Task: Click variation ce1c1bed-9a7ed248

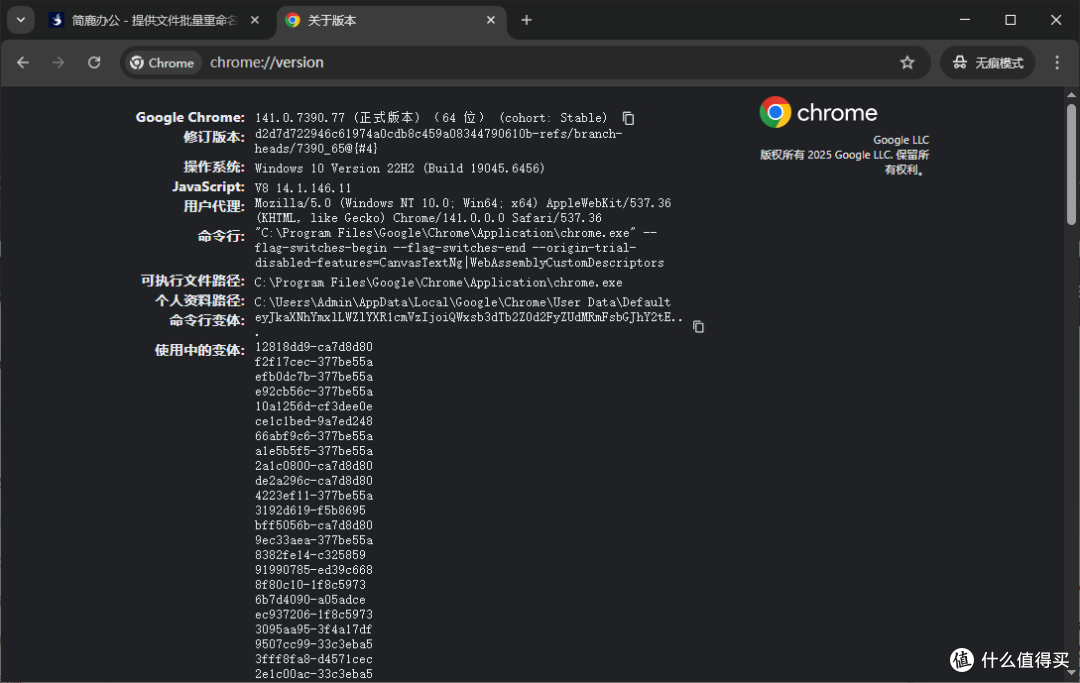Action: pos(313,421)
